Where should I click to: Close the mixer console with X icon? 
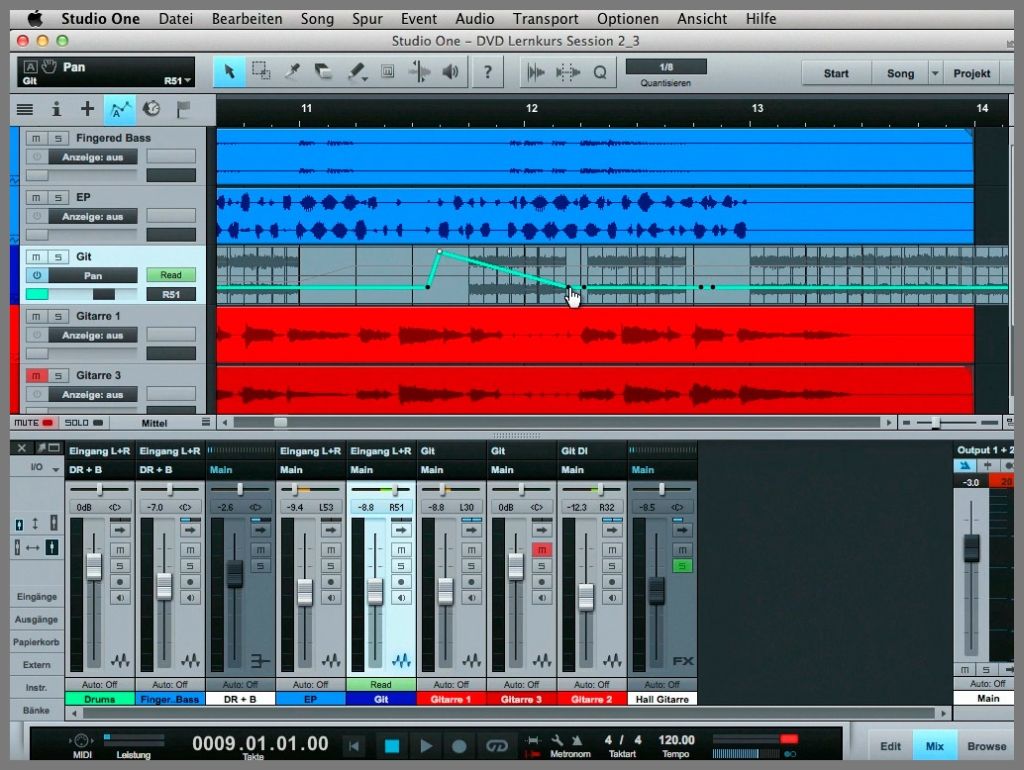click(x=22, y=447)
